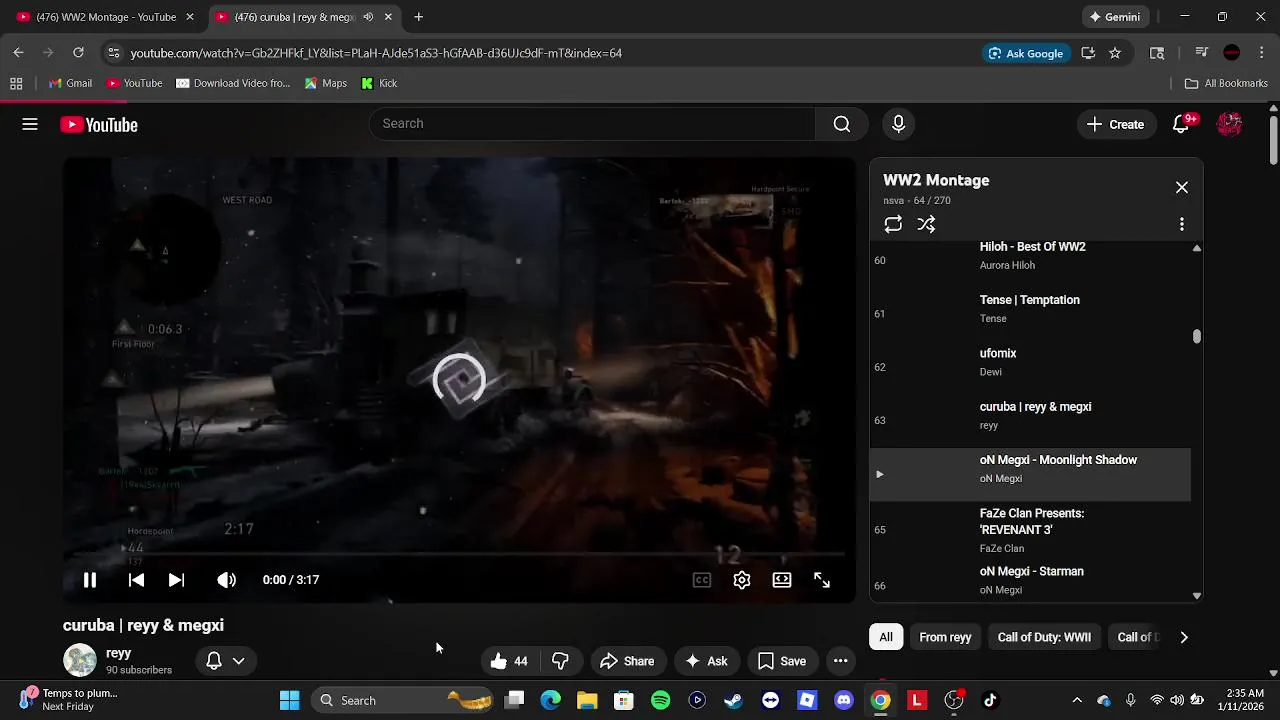Screen dimensions: 1280x720
Task: Start voice search with the microphone
Action: tap(898, 124)
